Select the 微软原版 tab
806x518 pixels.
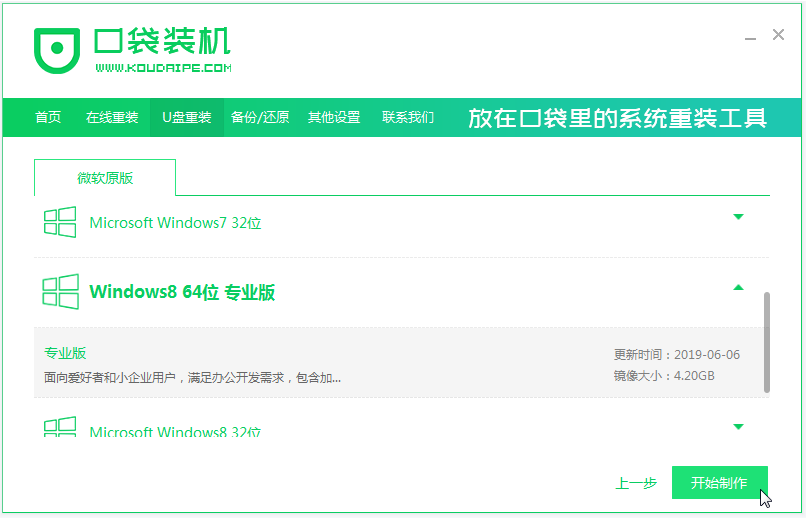pos(105,178)
